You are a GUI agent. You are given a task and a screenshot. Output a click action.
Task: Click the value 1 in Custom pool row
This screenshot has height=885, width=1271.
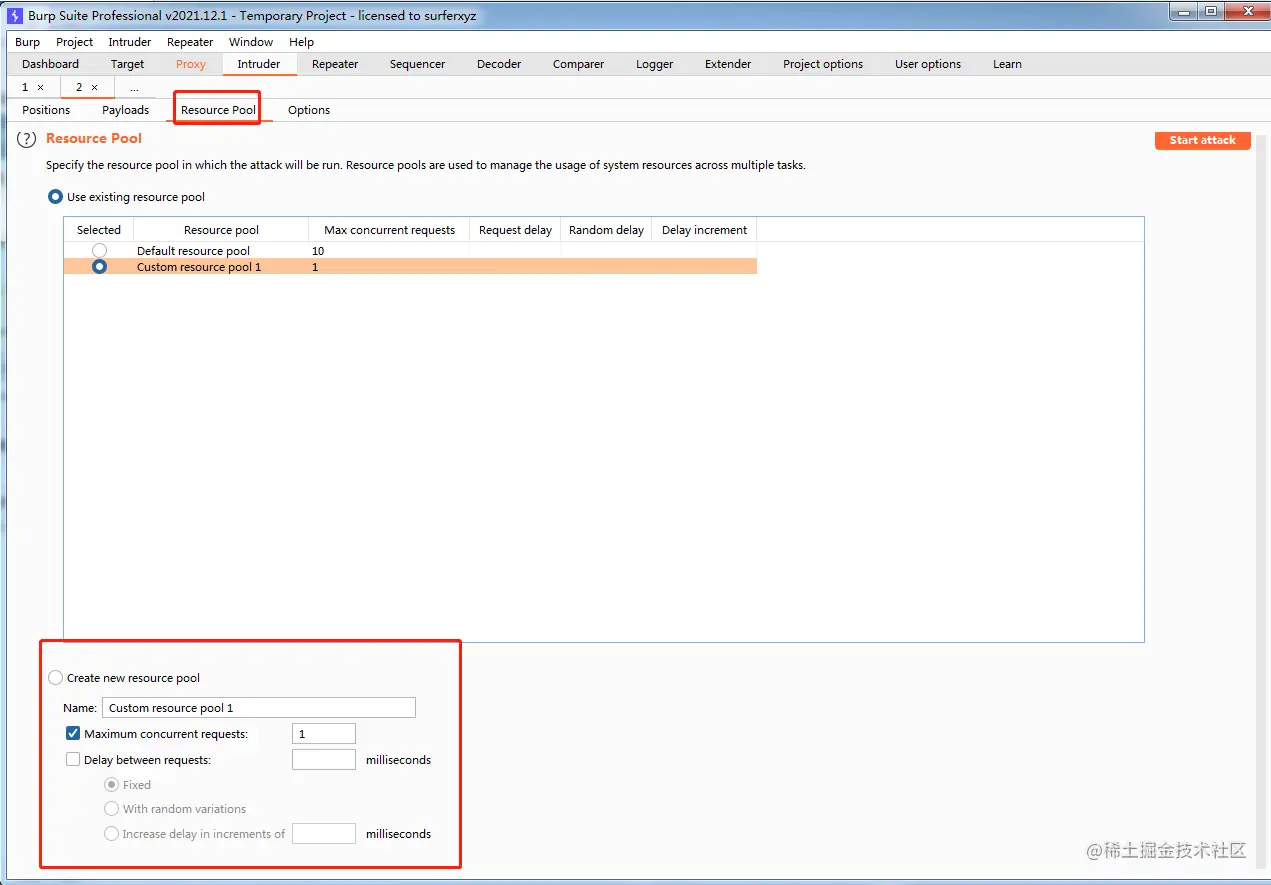(315, 267)
